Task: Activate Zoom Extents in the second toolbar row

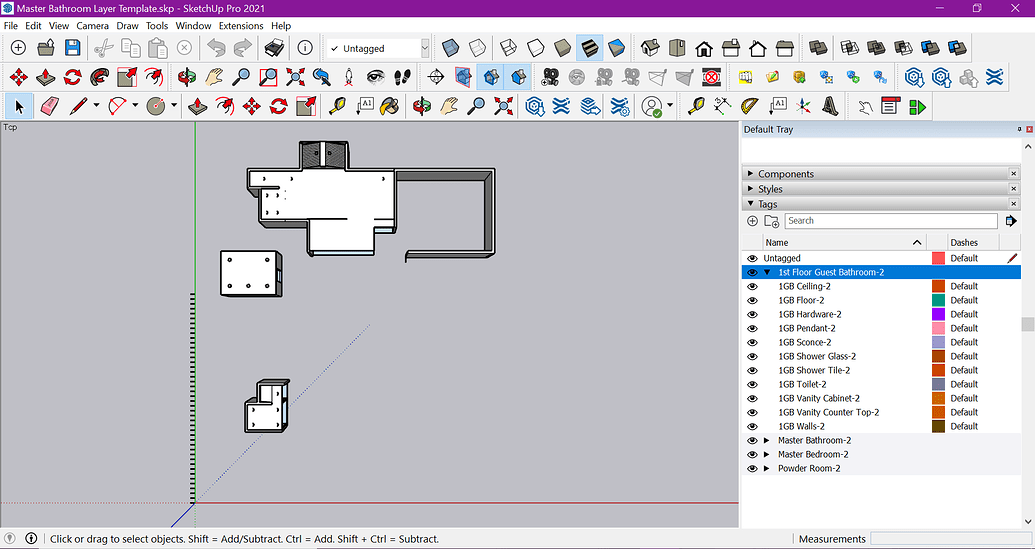Action: [296, 77]
